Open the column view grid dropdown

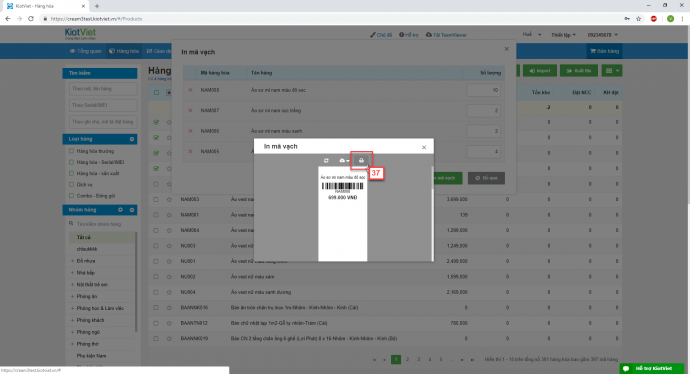[x=612, y=70]
